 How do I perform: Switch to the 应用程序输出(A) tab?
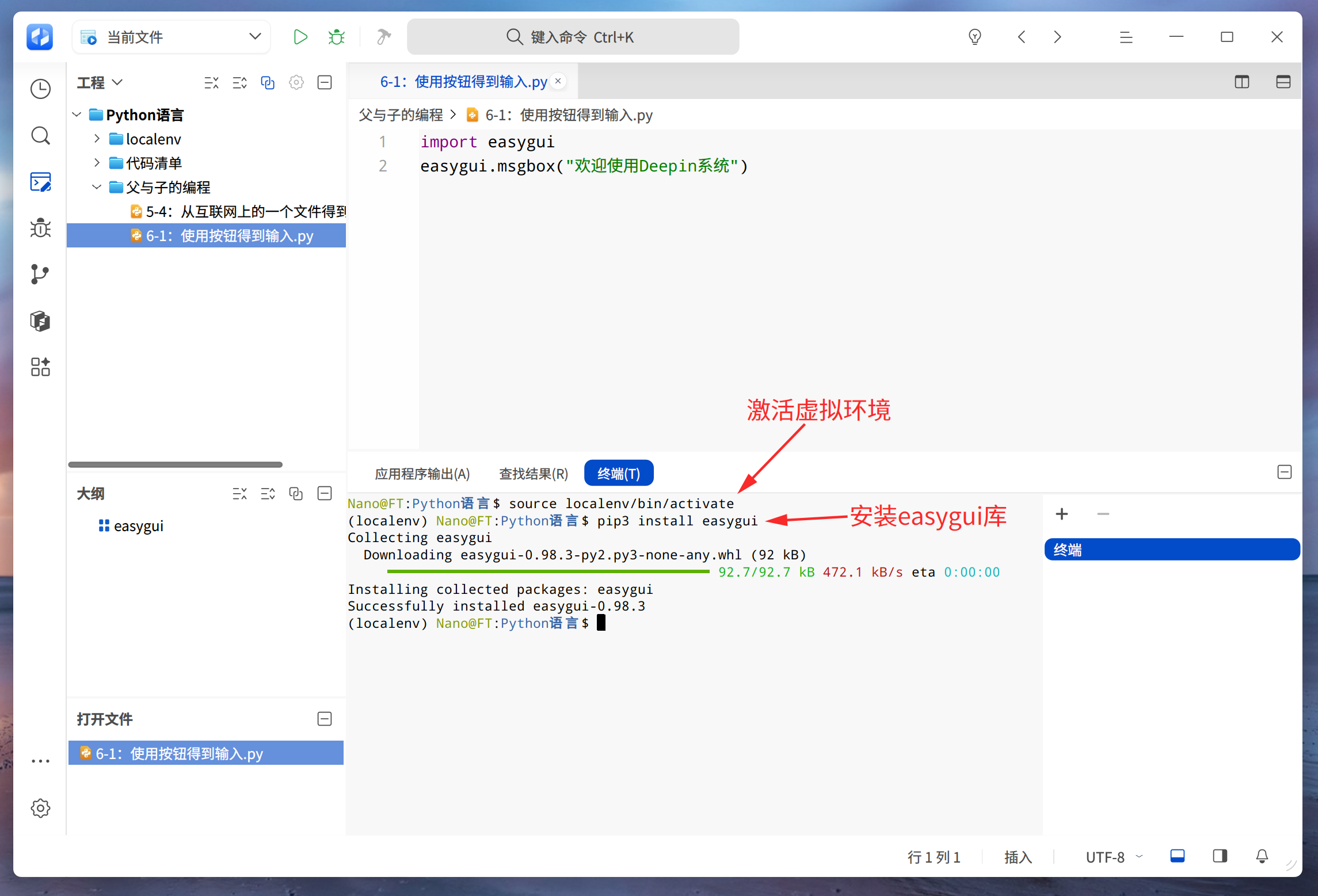422,474
